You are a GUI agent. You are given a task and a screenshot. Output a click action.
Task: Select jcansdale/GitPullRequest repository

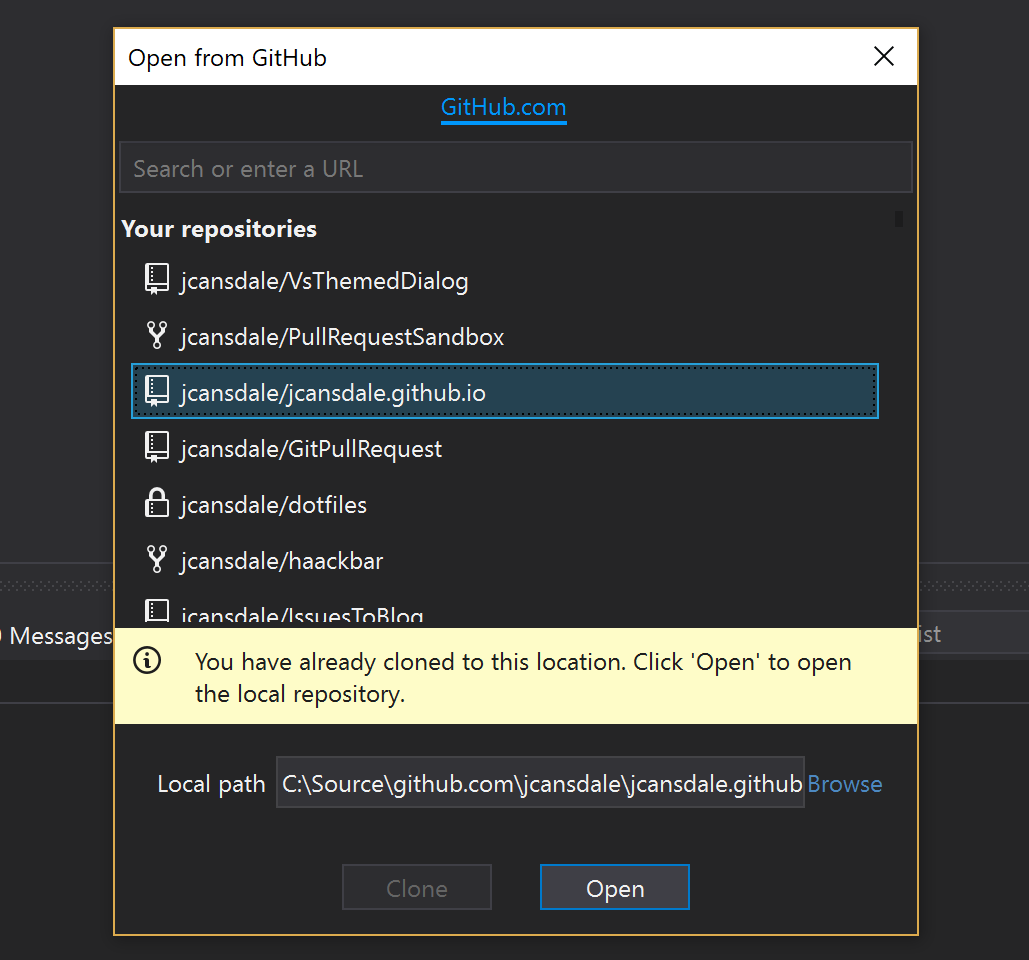click(505, 448)
